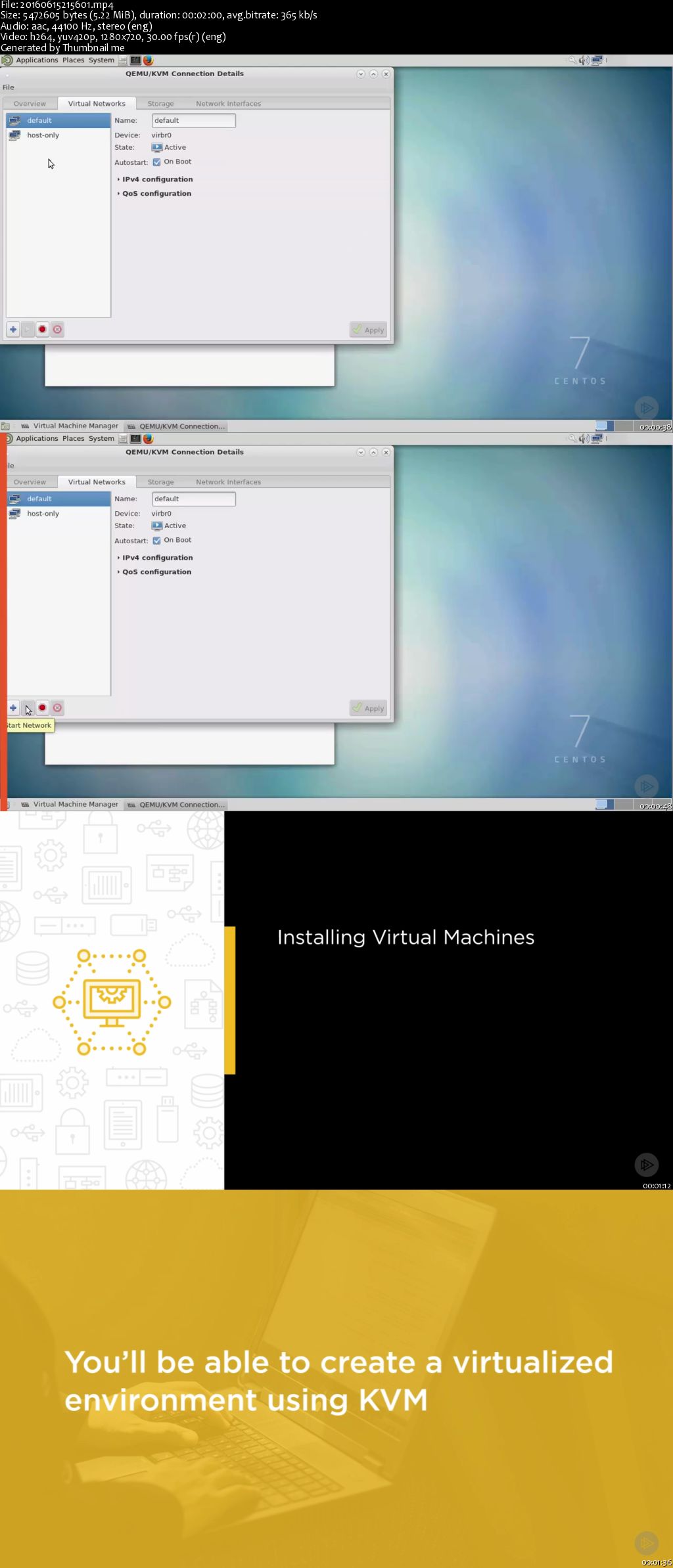Click the volume tray icon in 00:00:38 frame

584,60
